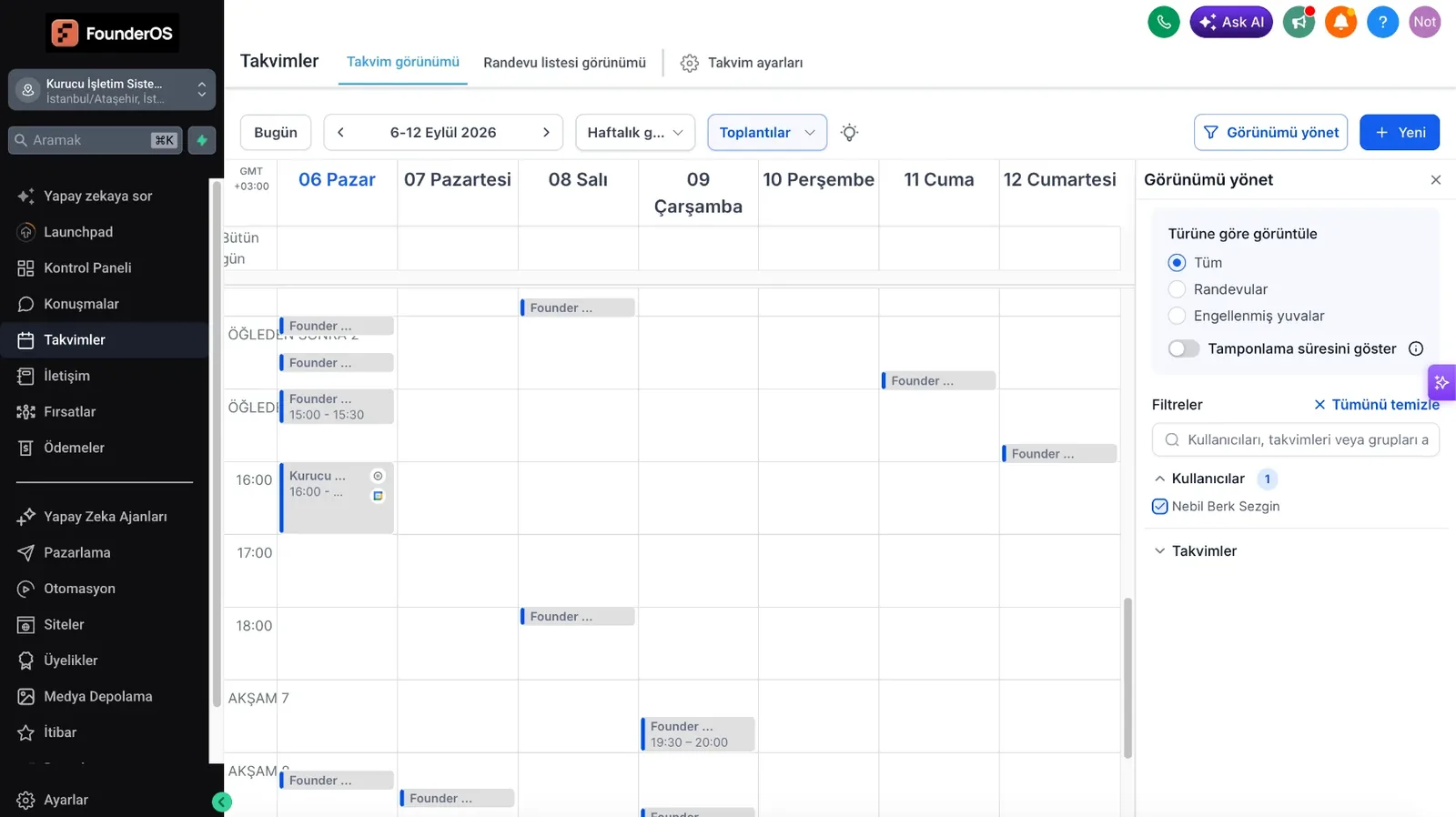
Task: Collapse sidebar with green arrow button
Action: click(222, 802)
